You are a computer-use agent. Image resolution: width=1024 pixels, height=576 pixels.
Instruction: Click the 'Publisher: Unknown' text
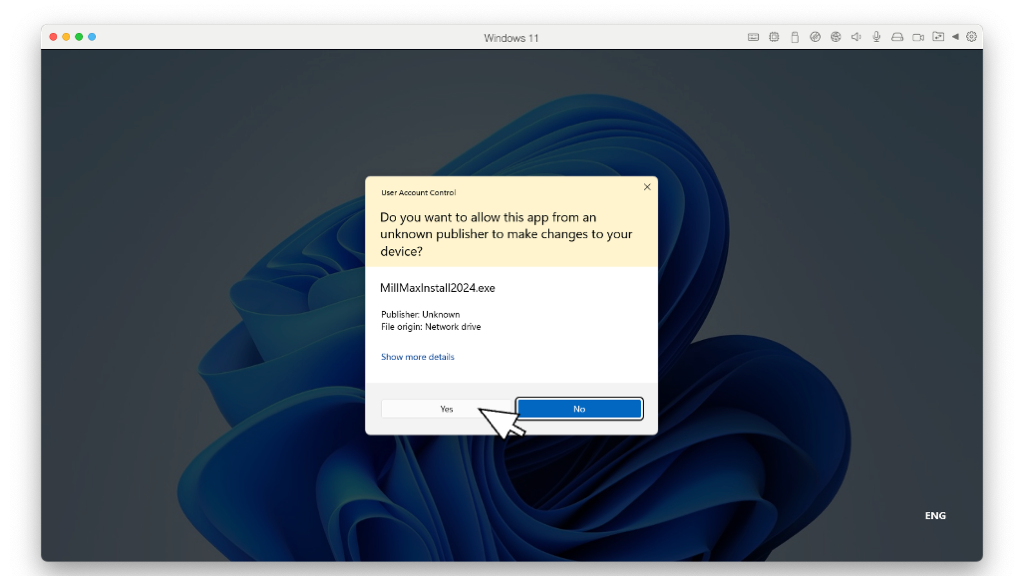[x=421, y=314]
